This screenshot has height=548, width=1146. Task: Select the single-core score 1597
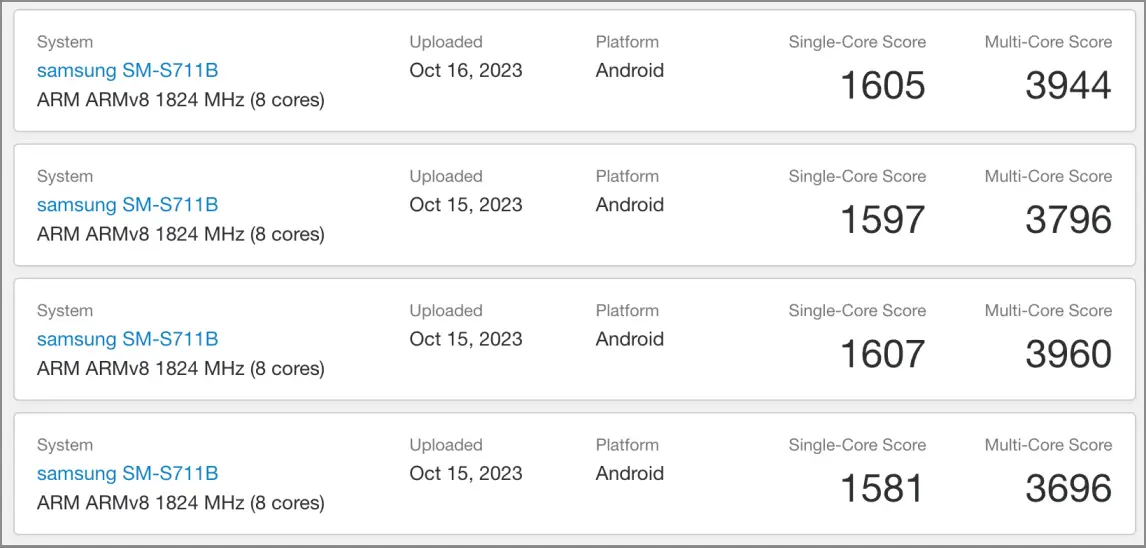(883, 220)
